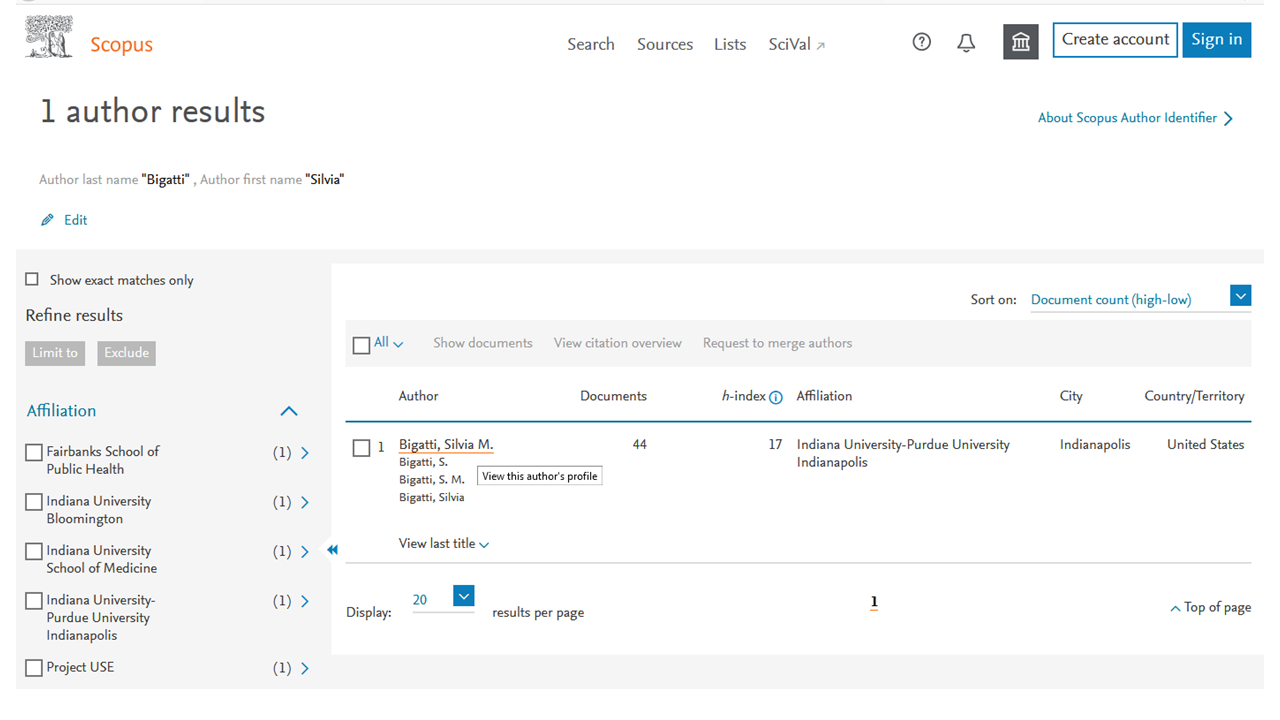Viewport: 1280px width, 720px height.
Task: Expand View last title
Action: (443, 544)
